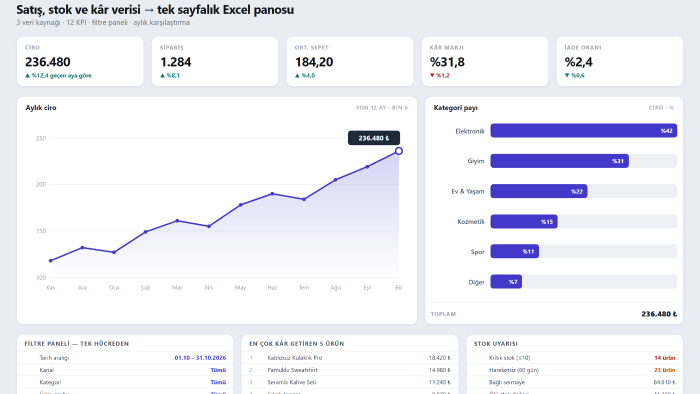700x394 pixels.
Task: Click the Mar month axis label
Action: coord(177,287)
